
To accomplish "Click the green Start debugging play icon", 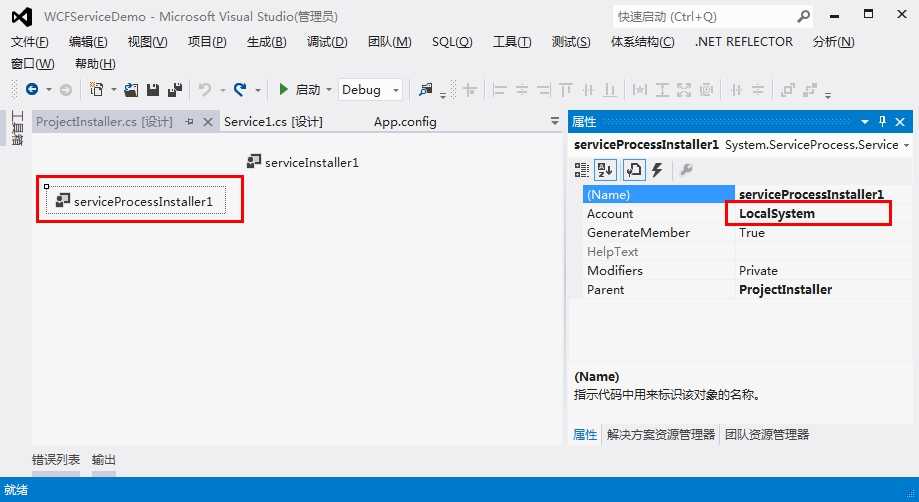I will 284,89.
